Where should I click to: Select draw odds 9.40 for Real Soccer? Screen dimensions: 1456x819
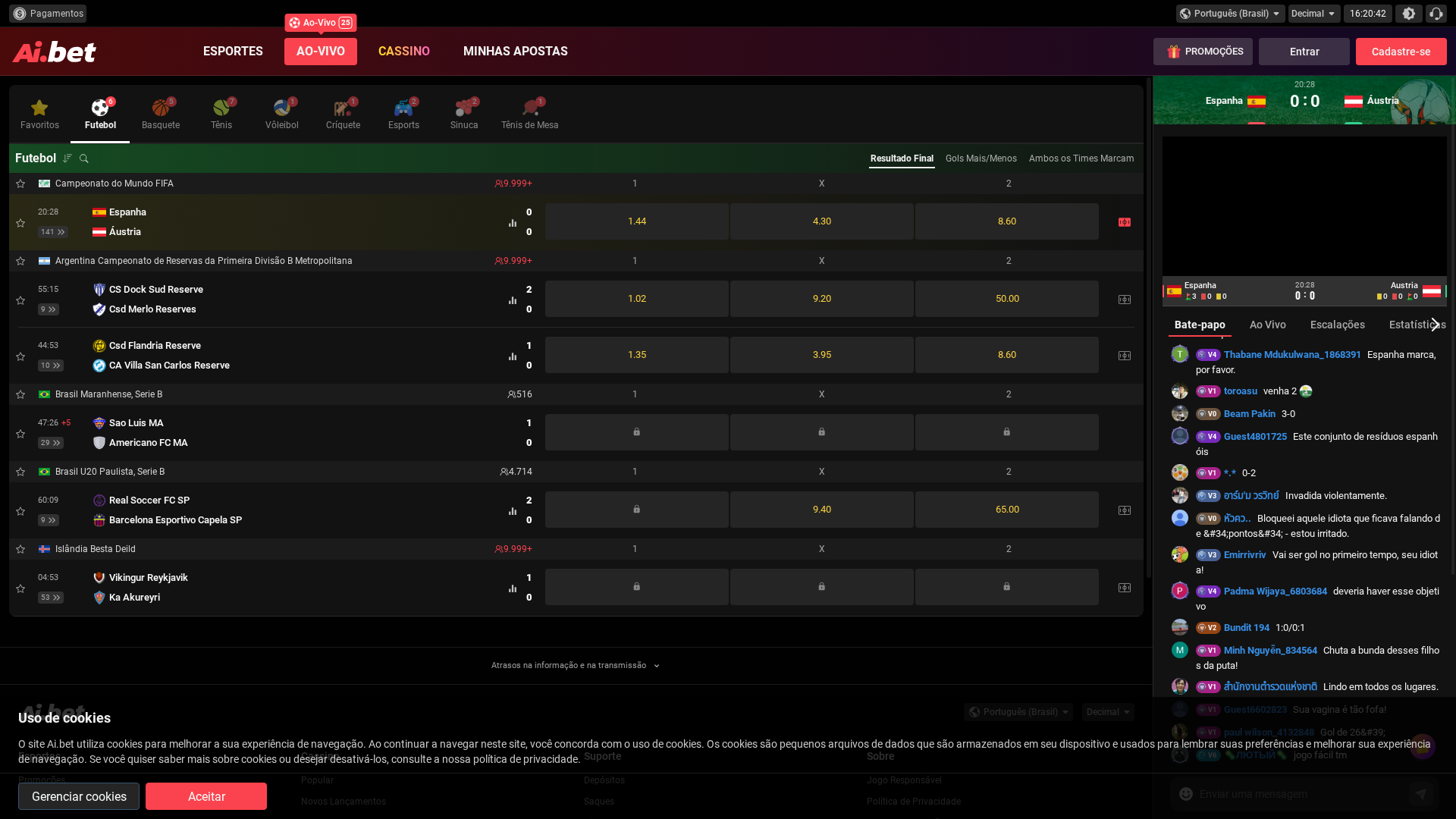[822, 510]
